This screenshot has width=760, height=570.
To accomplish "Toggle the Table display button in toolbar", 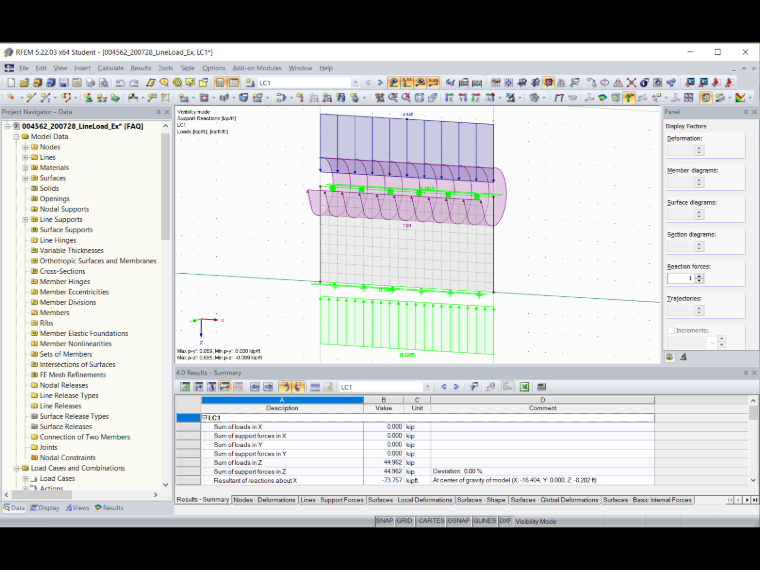I will pos(234,83).
